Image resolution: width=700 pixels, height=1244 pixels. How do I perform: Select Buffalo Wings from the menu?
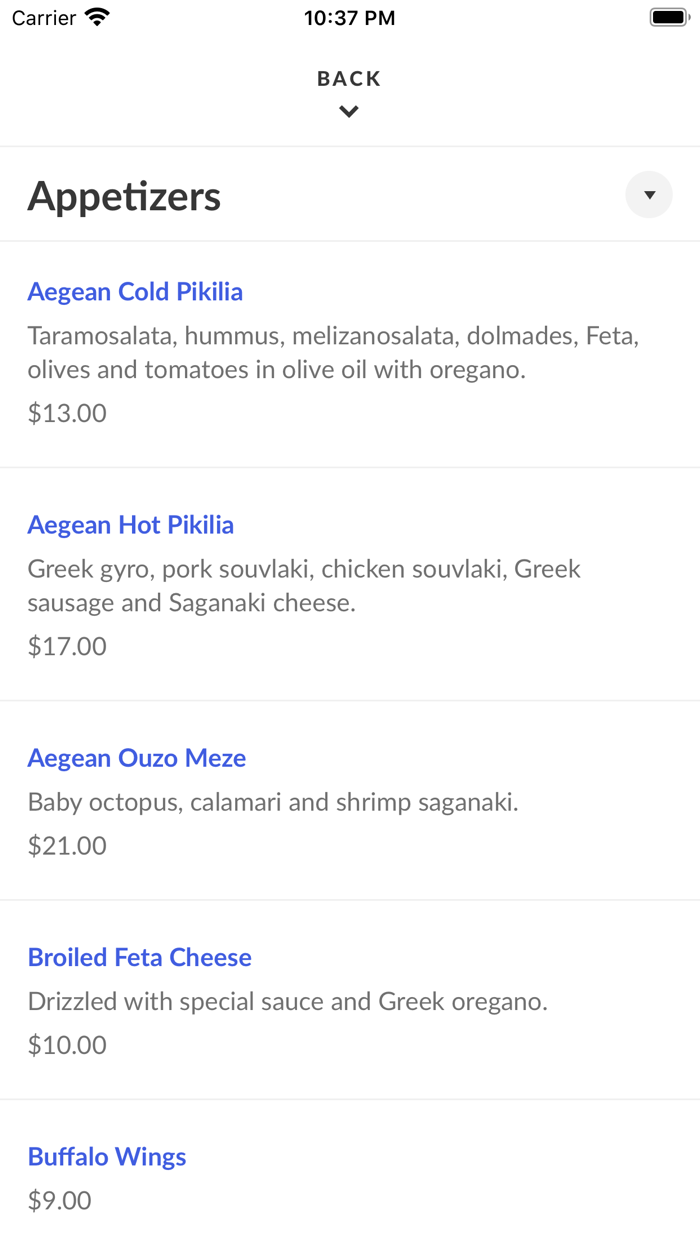(106, 1156)
